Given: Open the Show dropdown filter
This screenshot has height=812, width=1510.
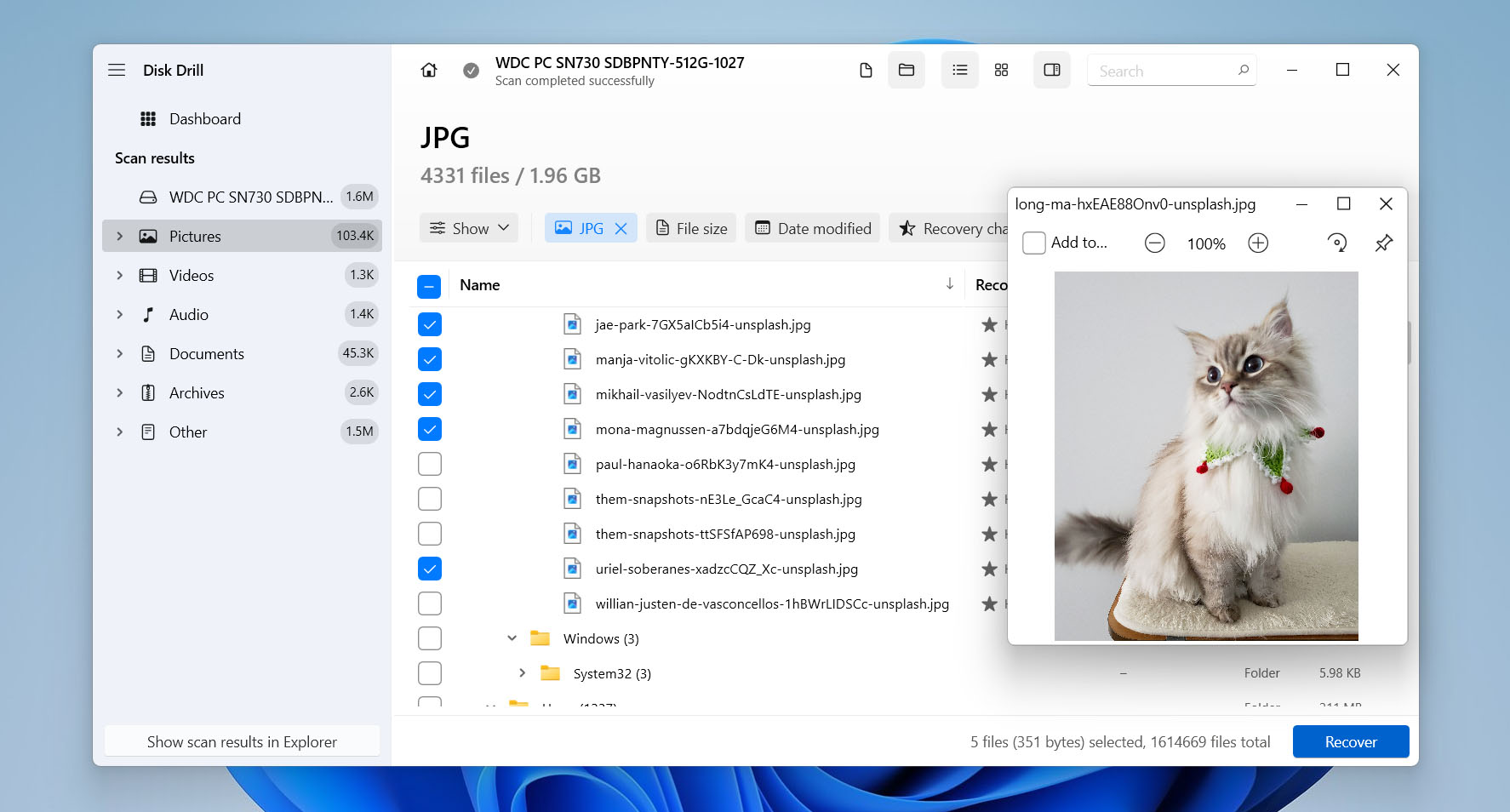Looking at the screenshot, I should [x=469, y=228].
